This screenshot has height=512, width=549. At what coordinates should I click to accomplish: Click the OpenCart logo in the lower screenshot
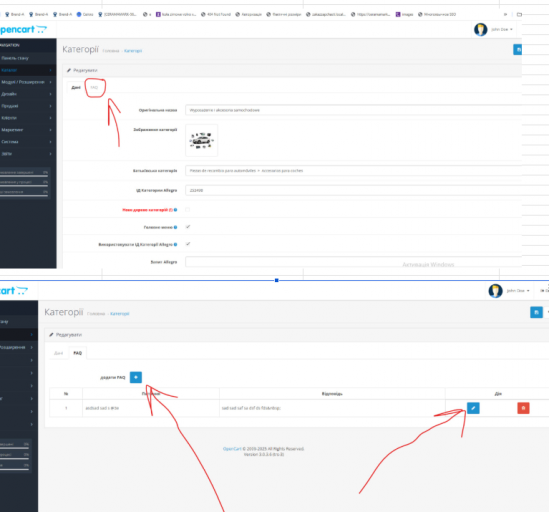point(14,291)
